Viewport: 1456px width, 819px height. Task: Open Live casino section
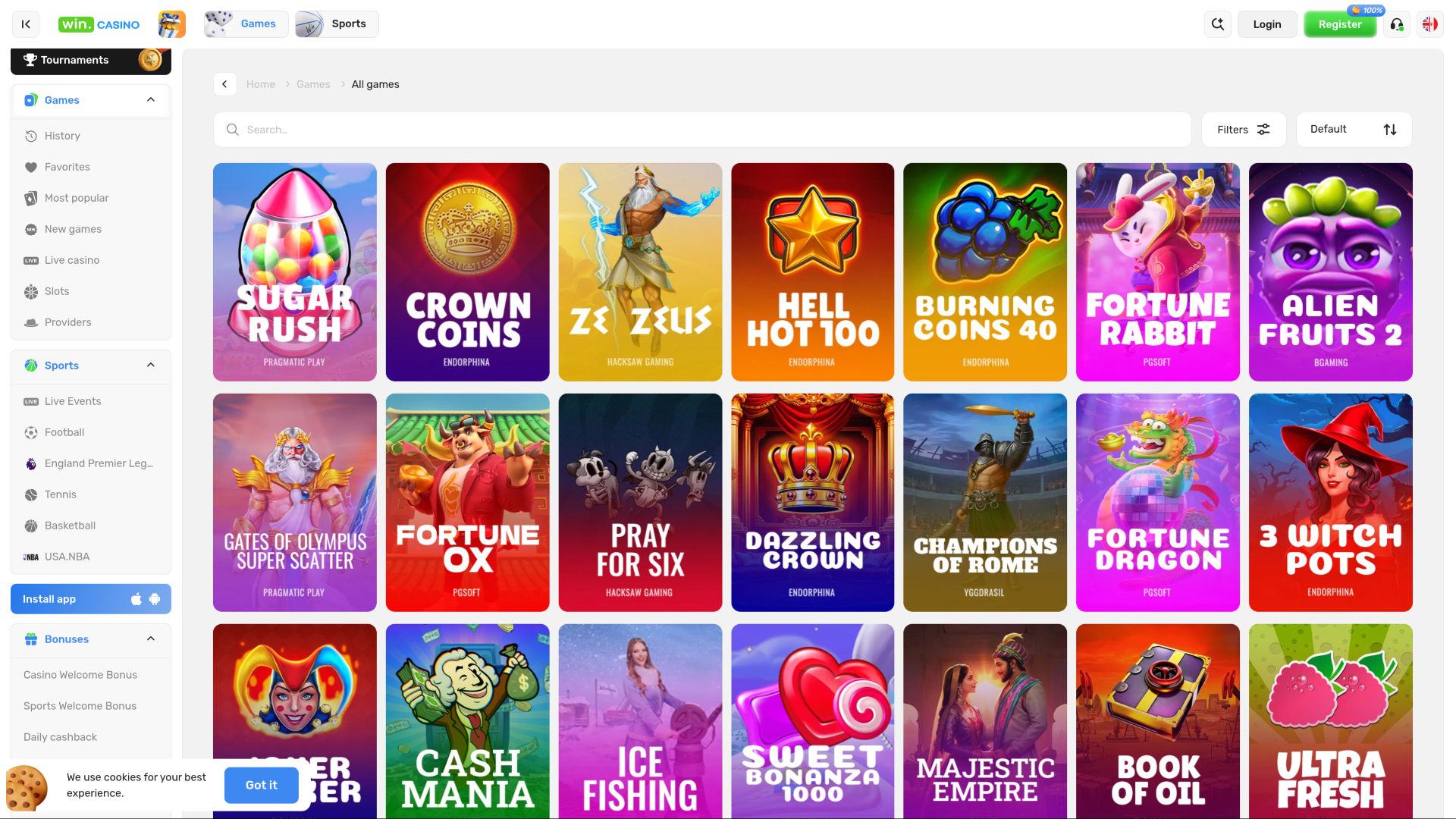coord(91,260)
